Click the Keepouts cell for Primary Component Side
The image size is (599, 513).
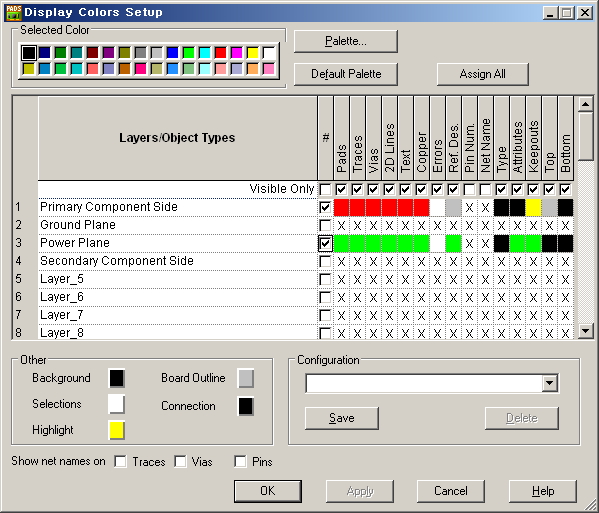point(533,207)
